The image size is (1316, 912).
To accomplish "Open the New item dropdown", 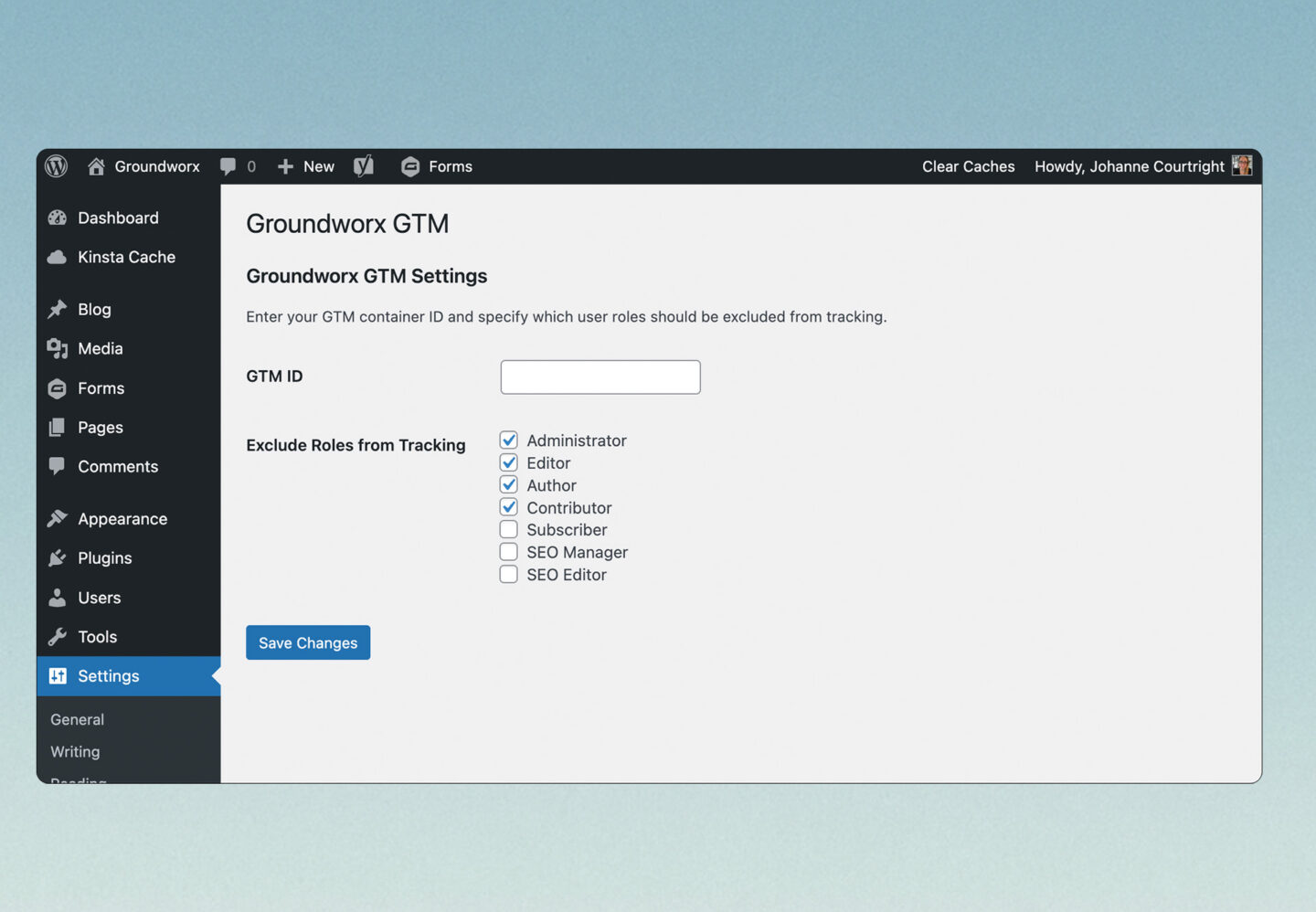I will 305,166.
